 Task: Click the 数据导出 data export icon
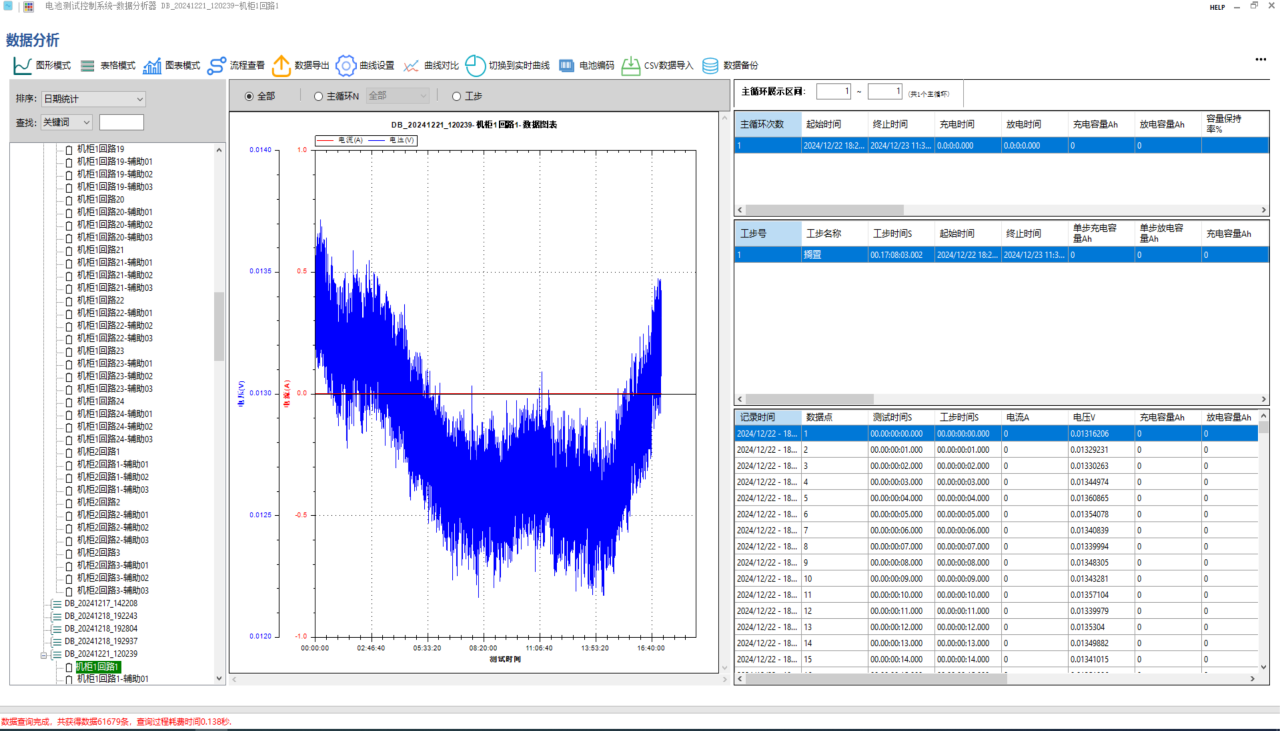(x=281, y=66)
